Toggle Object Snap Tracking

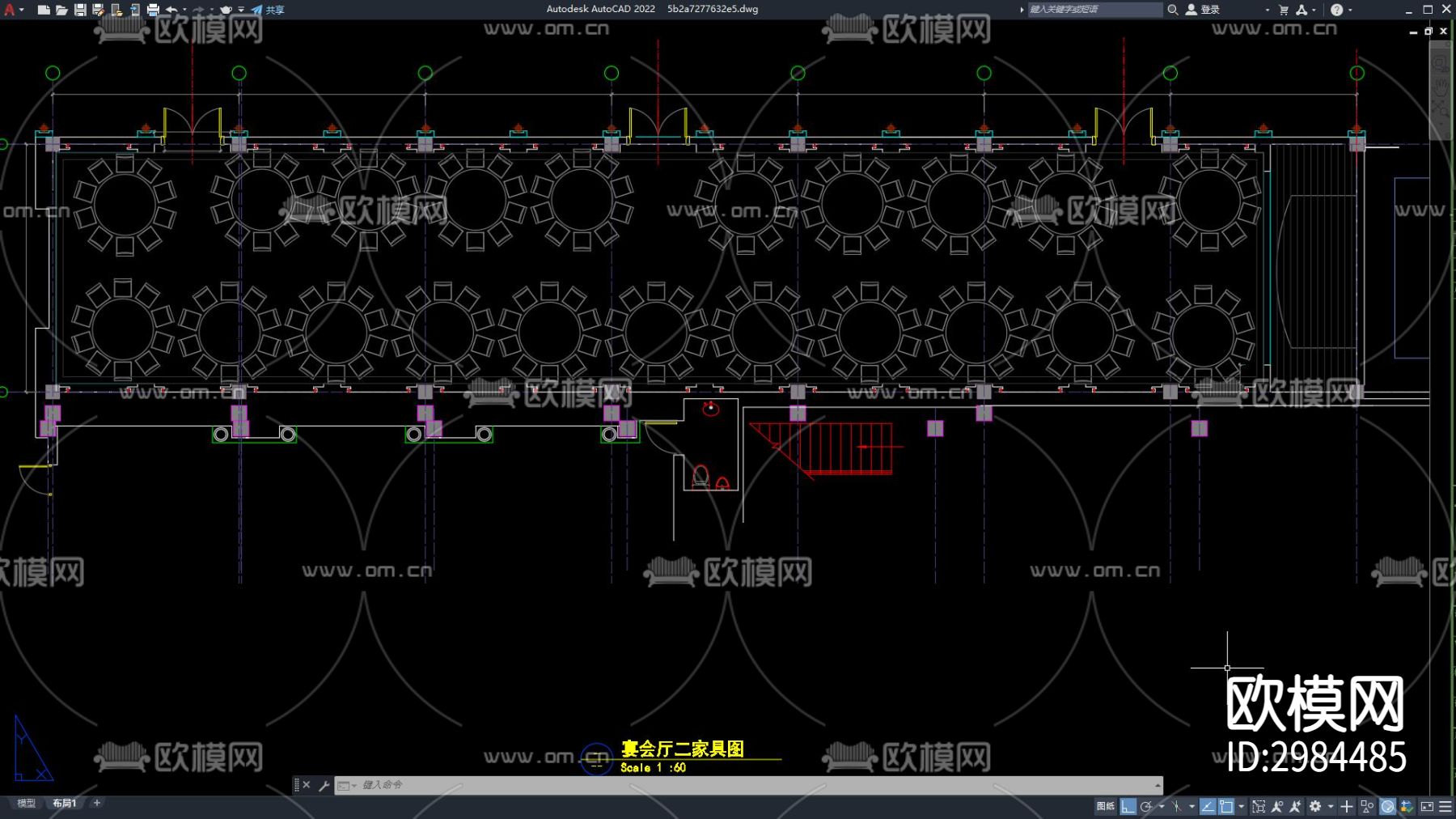(x=1208, y=806)
